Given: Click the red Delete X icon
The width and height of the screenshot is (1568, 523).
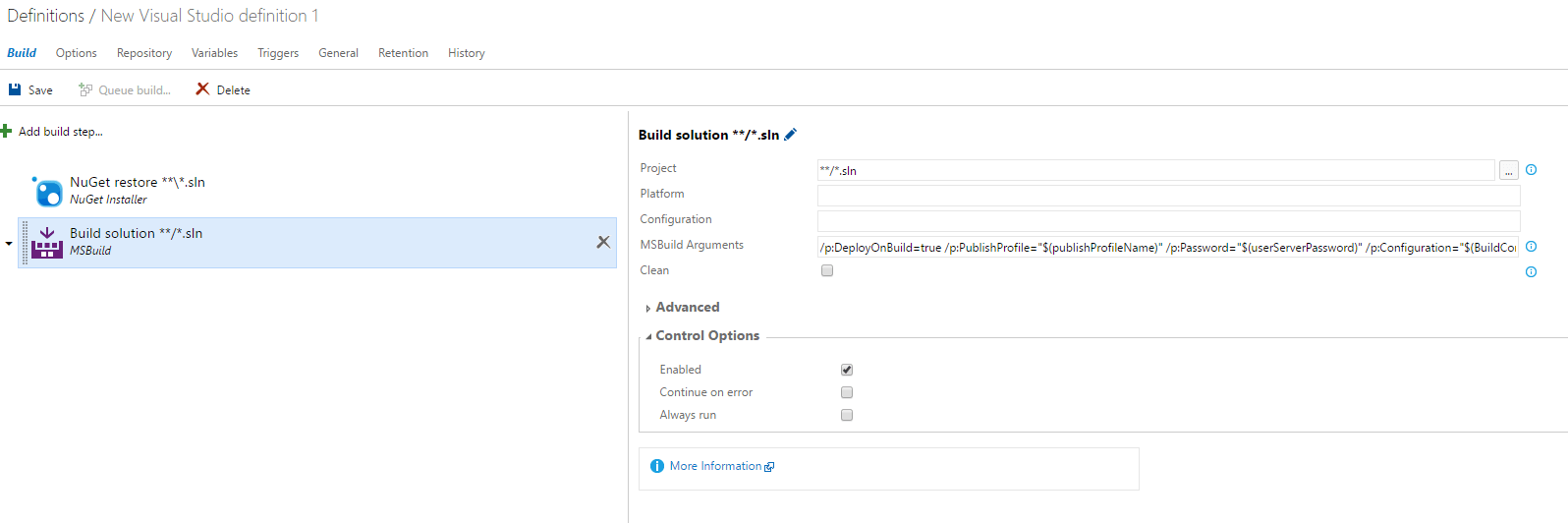Looking at the screenshot, I should point(202,89).
